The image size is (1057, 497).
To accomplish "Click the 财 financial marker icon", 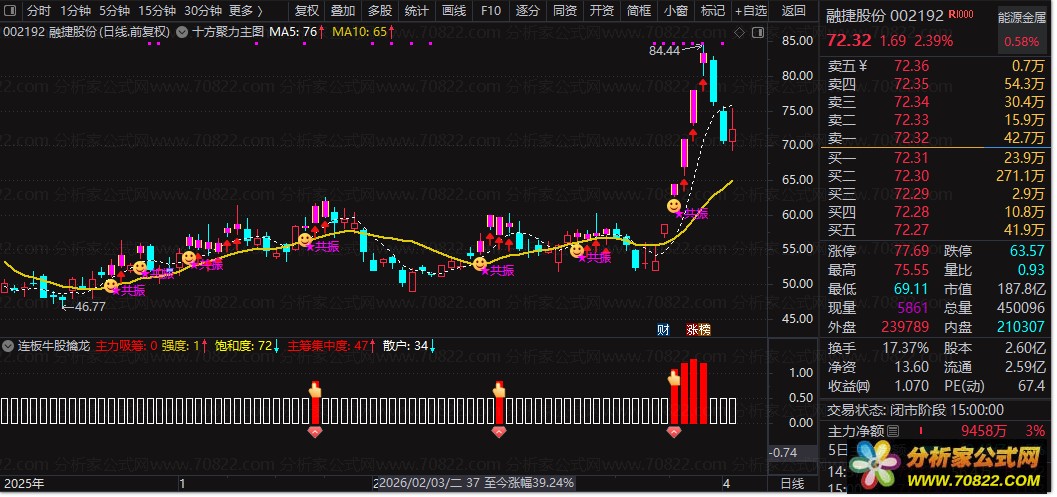I will coord(663,329).
